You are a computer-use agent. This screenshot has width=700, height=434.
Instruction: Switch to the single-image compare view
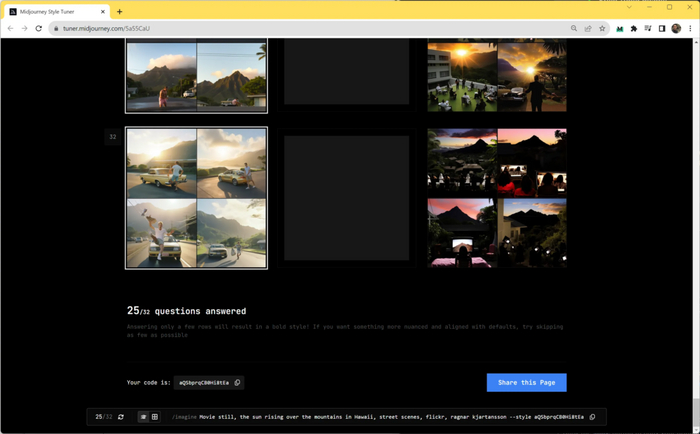tap(143, 417)
